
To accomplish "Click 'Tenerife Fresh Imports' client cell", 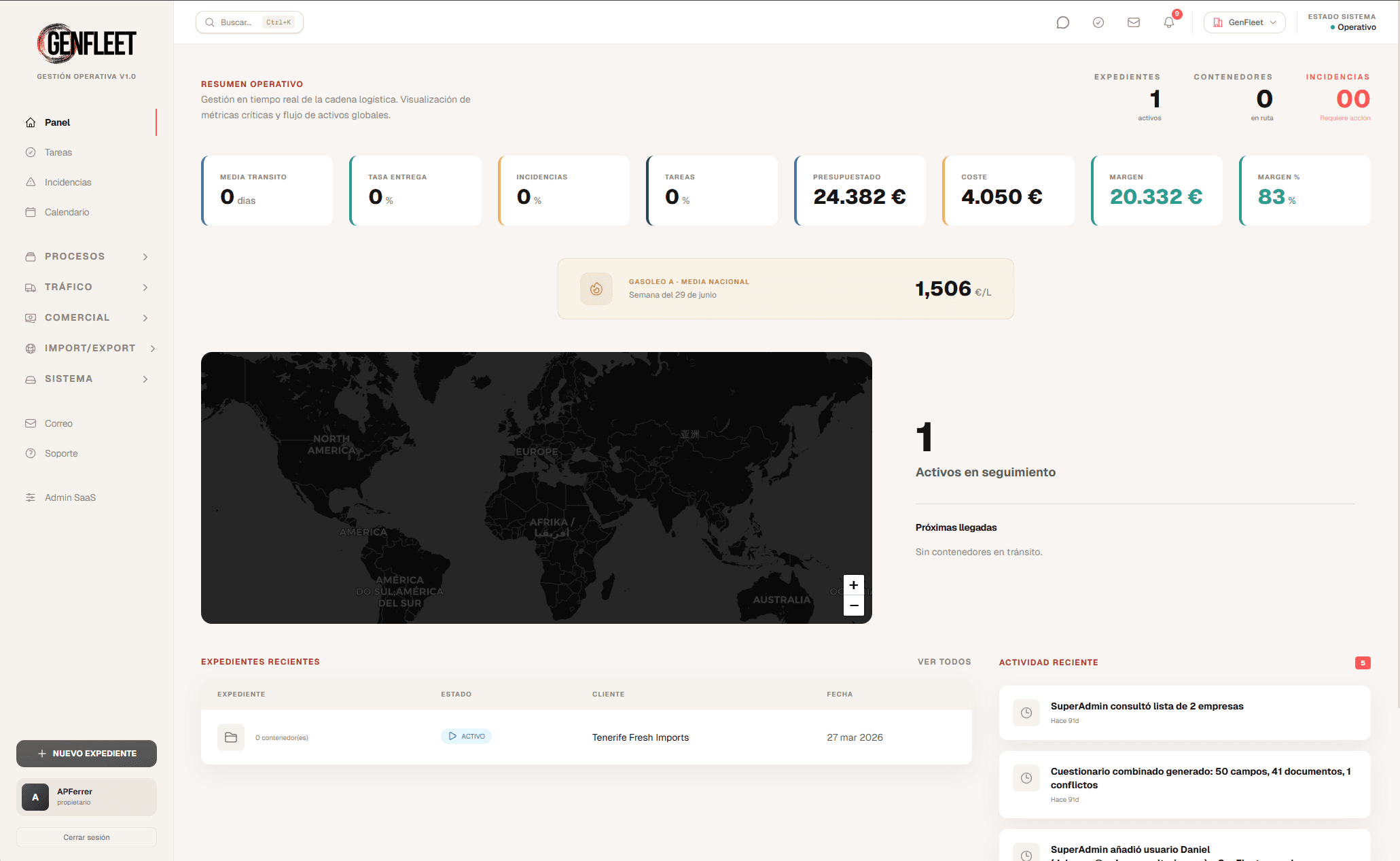I will (641, 737).
